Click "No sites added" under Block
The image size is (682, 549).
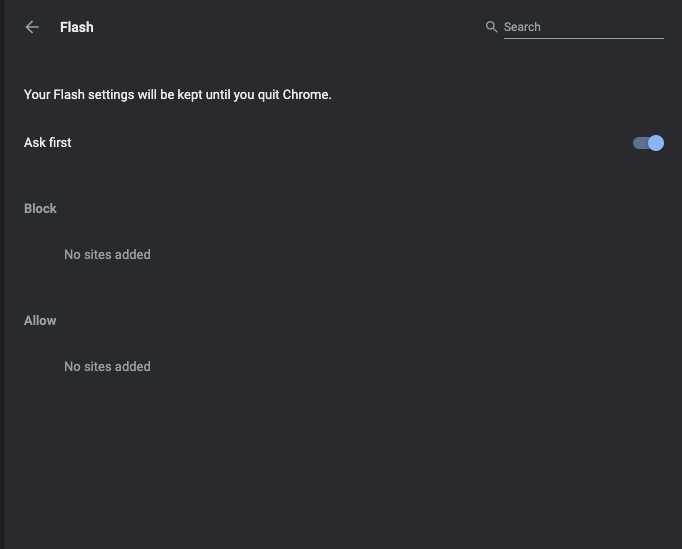(x=107, y=255)
